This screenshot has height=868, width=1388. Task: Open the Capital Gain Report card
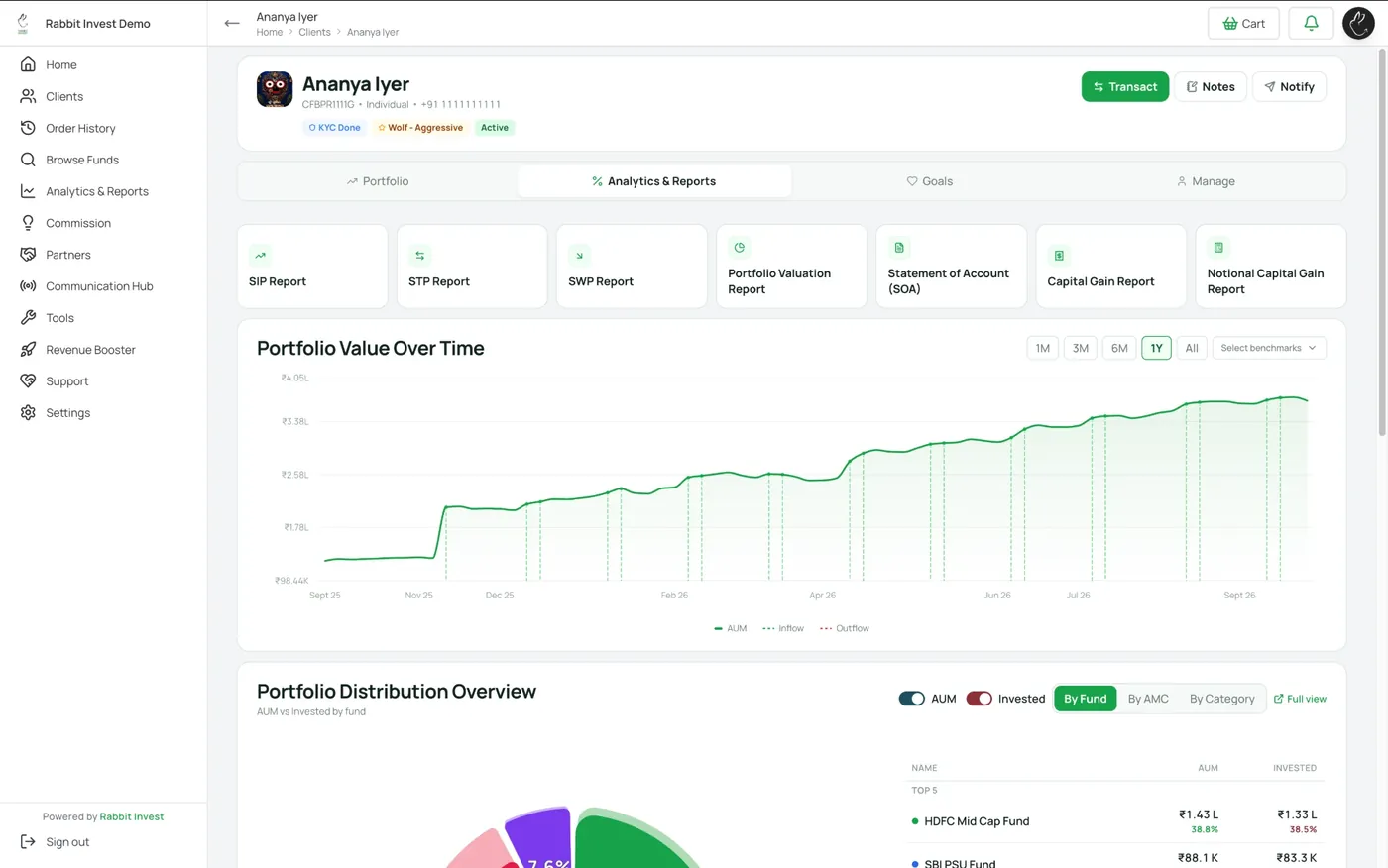(1110, 267)
